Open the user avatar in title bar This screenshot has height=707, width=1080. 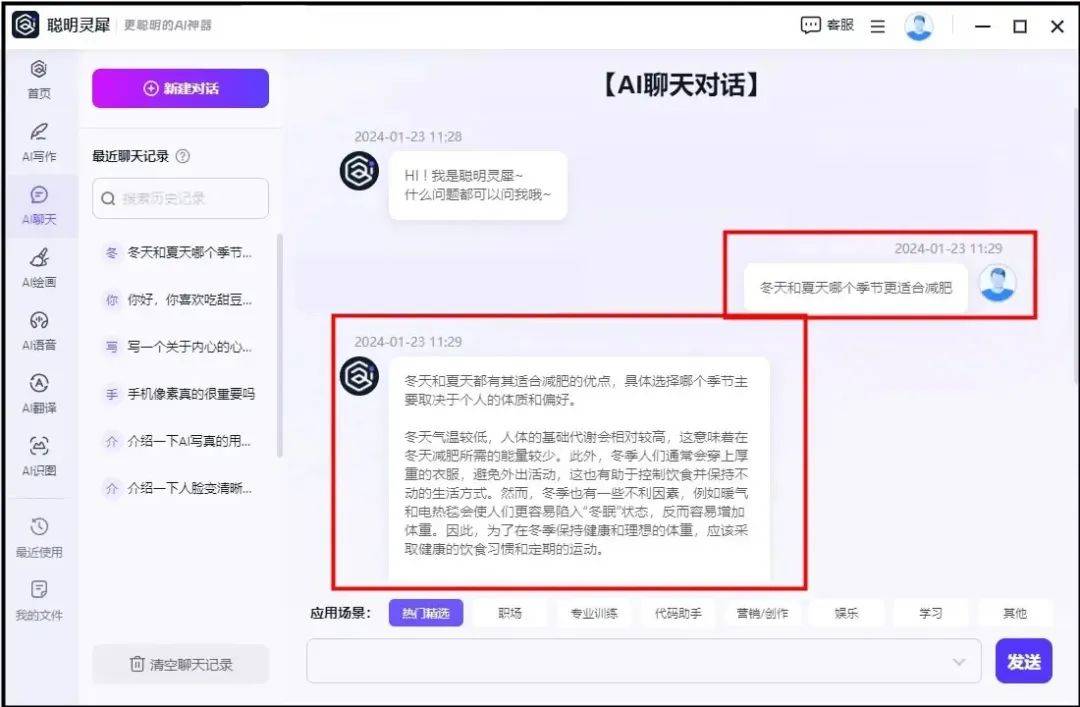tap(918, 26)
